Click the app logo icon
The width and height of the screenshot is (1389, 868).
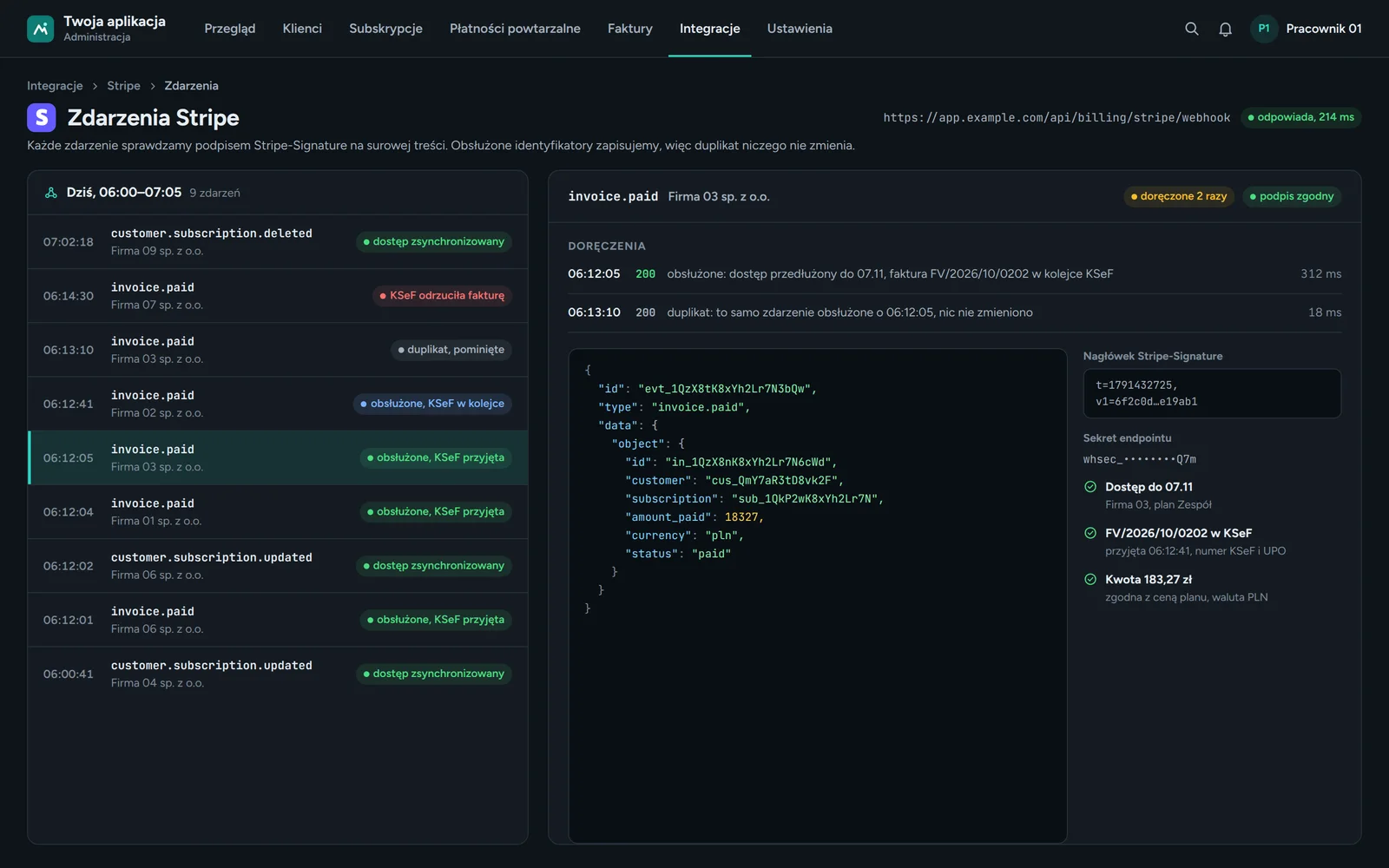[41, 29]
